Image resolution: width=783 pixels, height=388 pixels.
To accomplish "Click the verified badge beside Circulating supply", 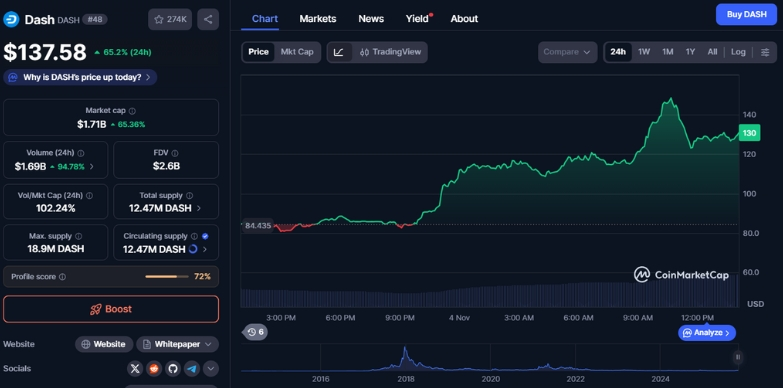I will tap(205, 236).
